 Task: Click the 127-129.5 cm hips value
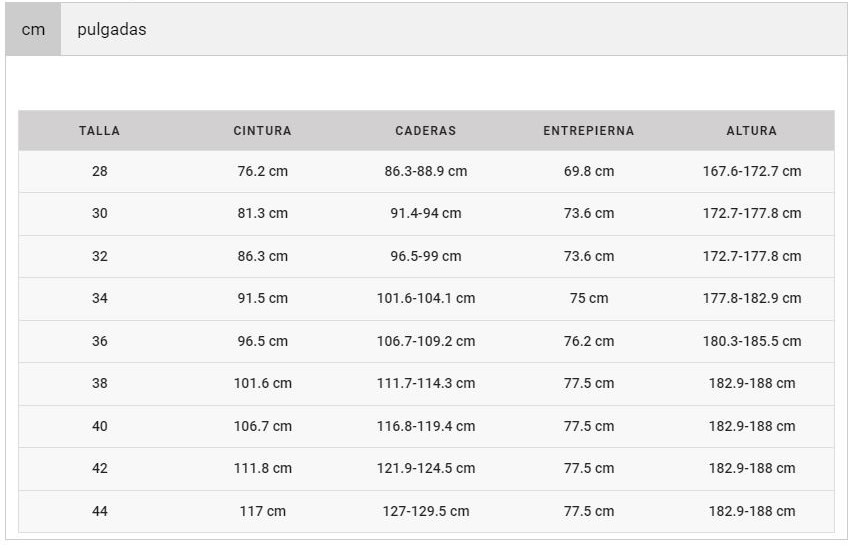point(425,511)
